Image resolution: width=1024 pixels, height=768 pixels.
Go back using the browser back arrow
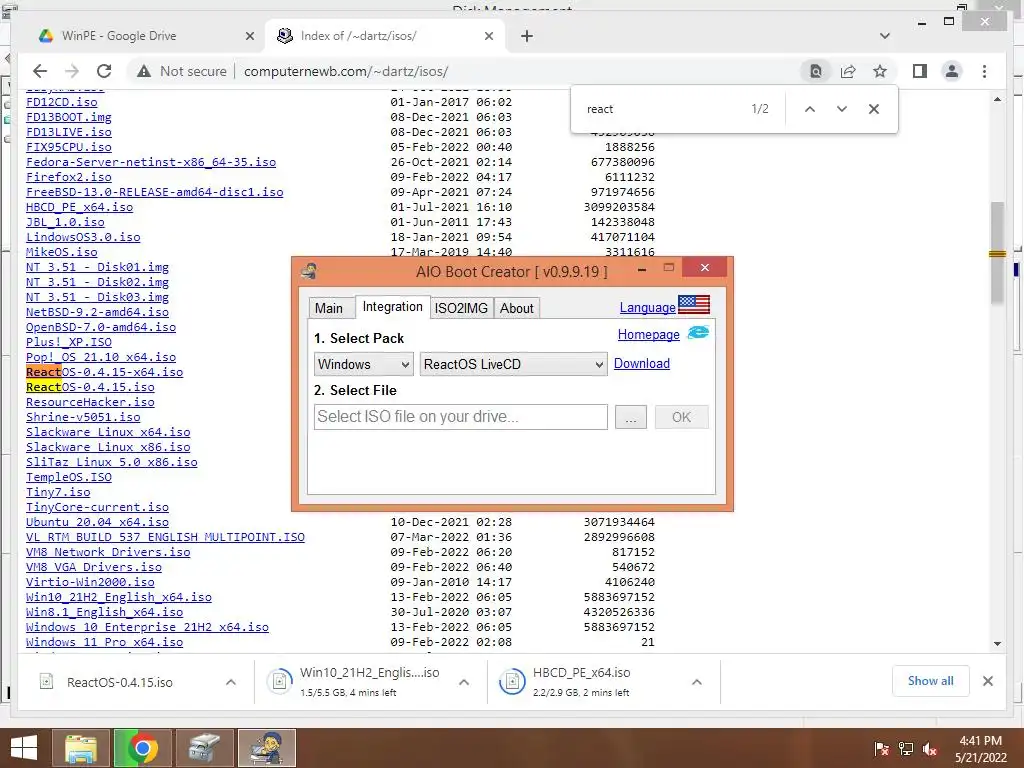[x=40, y=71]
